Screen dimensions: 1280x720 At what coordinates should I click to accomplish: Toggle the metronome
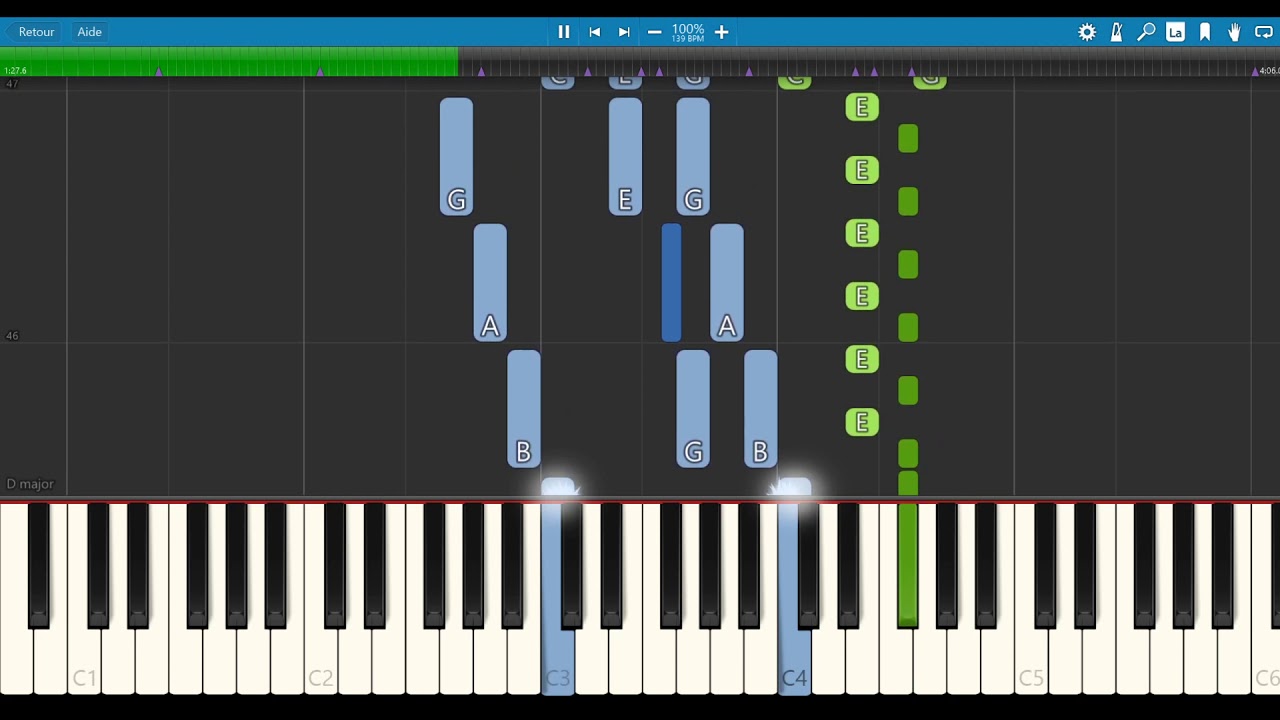[1117, 32]
